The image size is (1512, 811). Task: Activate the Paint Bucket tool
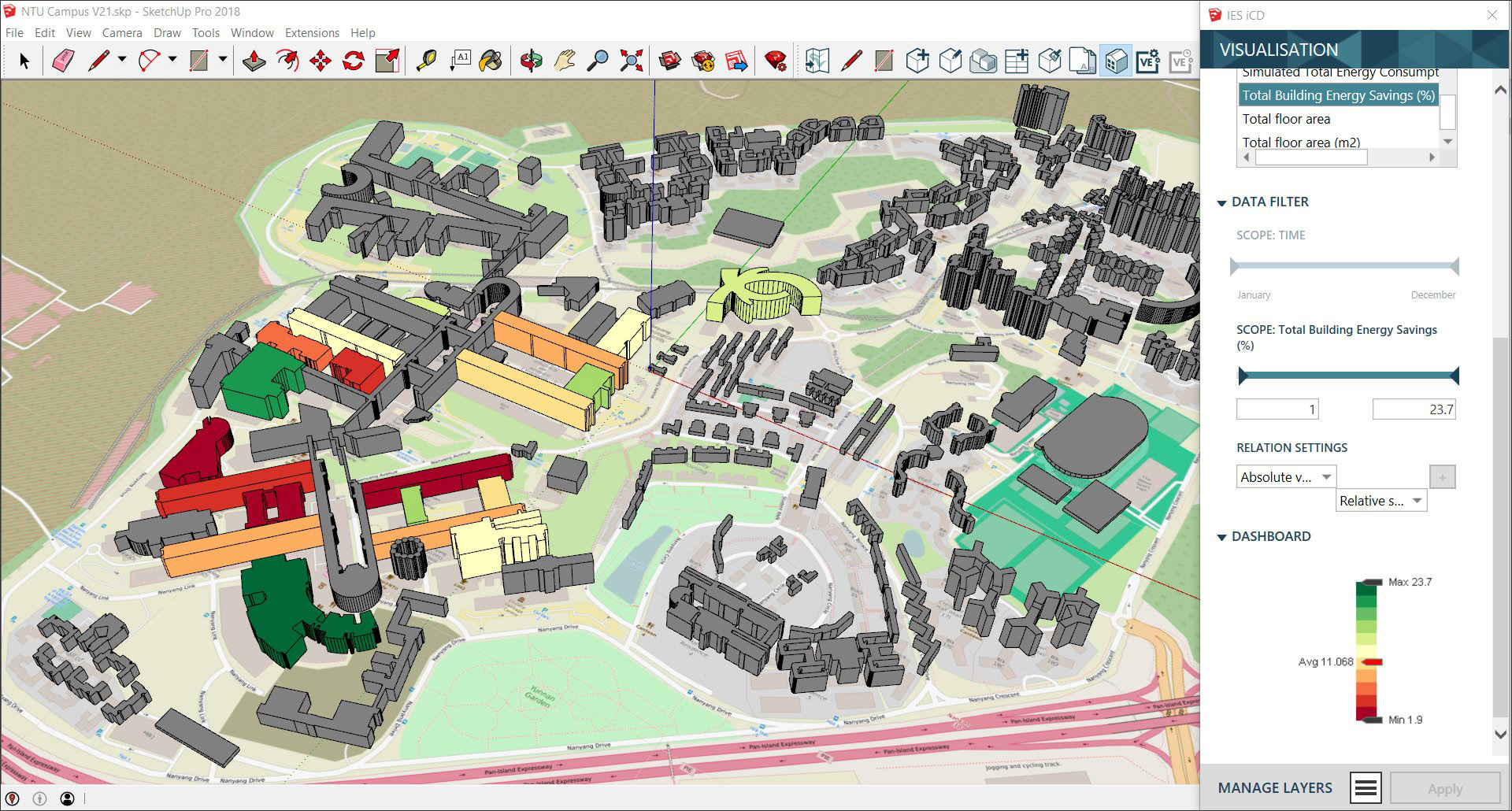[x=490, y=60]
